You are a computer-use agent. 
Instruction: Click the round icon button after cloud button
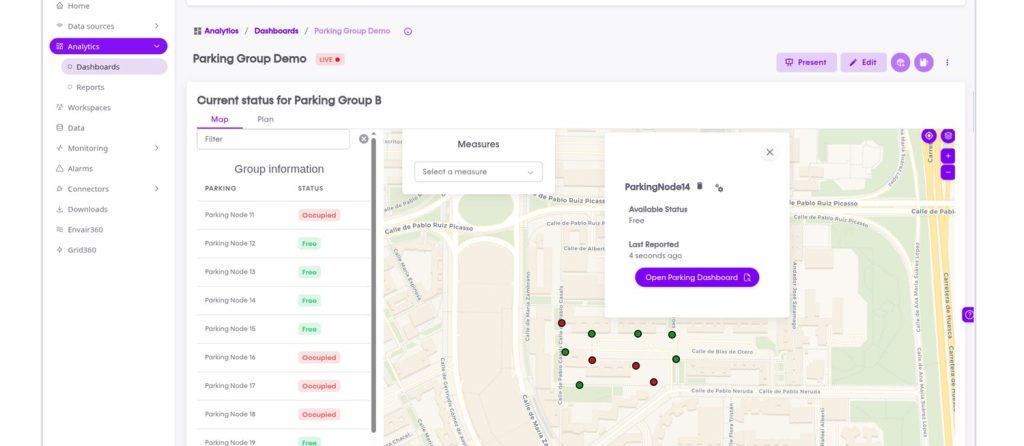pos(923,63)
